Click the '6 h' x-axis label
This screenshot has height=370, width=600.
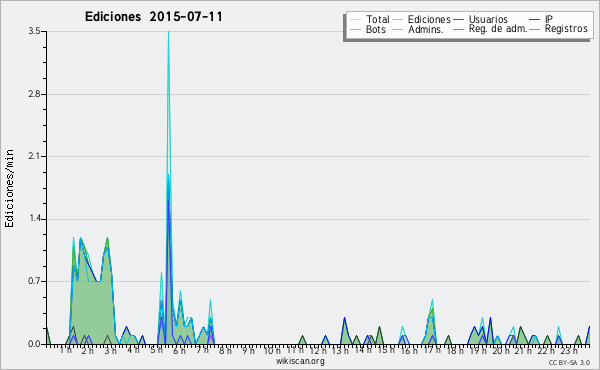click(x=179, y=350)
